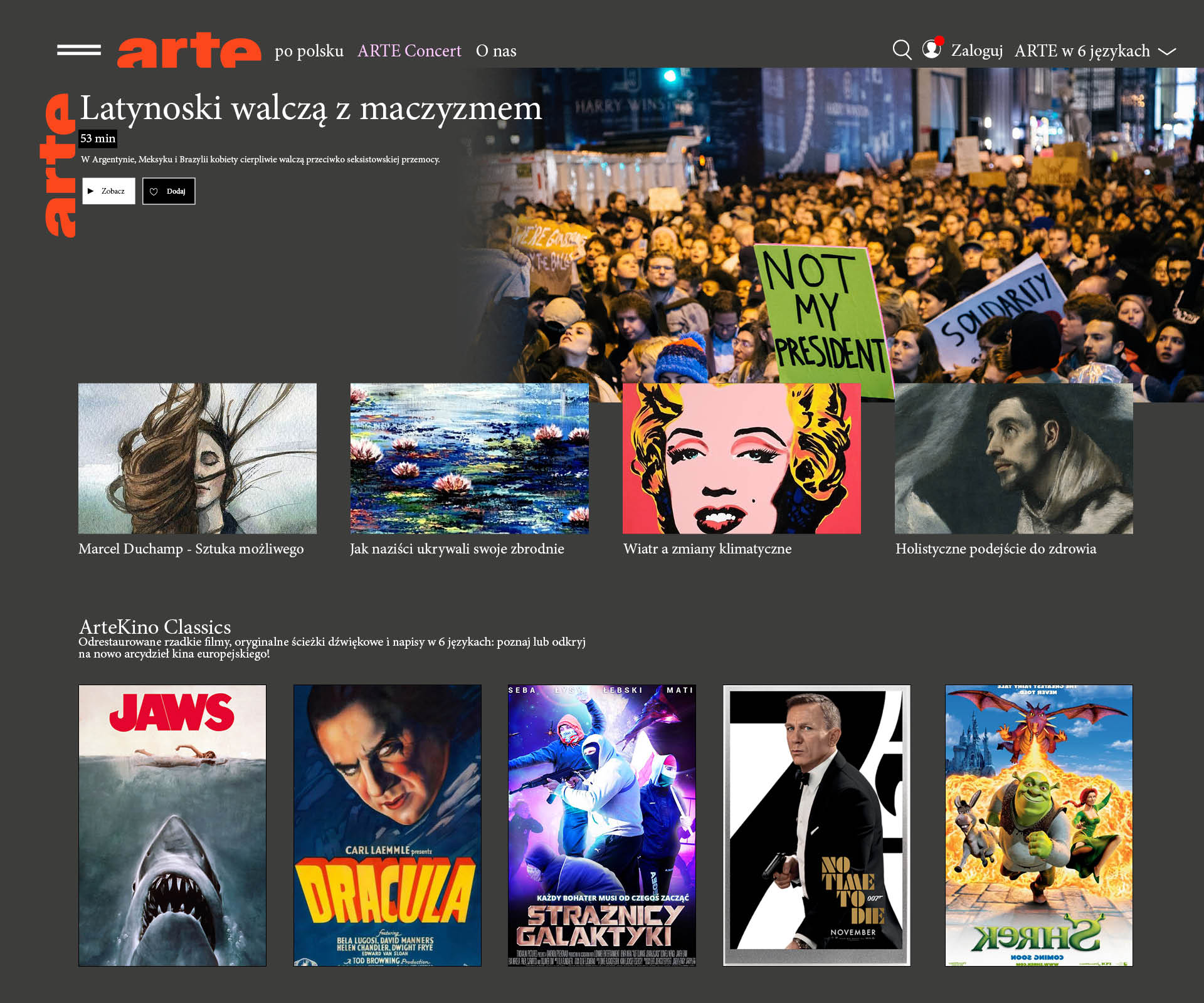Open the hamburger menu
The height and width of the screenshot is (1003, 1204).
(79, 50)
